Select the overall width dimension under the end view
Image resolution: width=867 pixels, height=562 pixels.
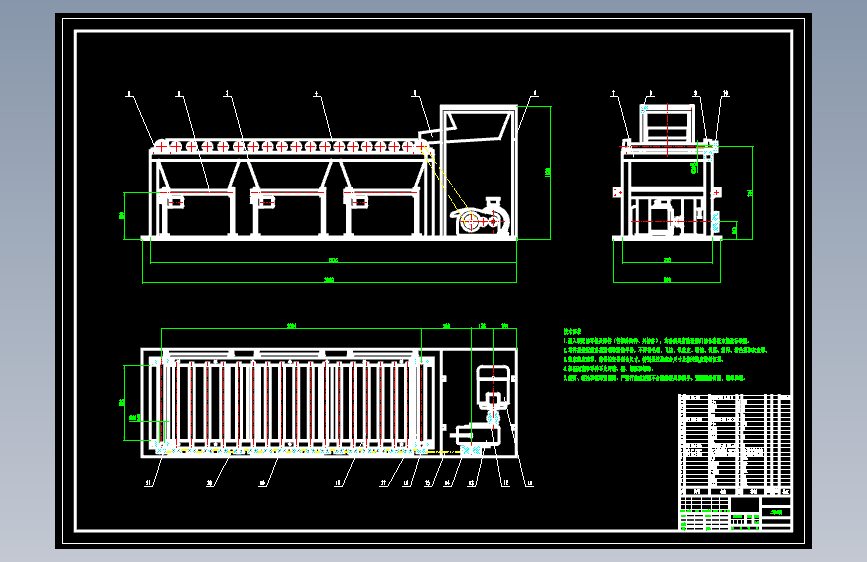[667, 280]
